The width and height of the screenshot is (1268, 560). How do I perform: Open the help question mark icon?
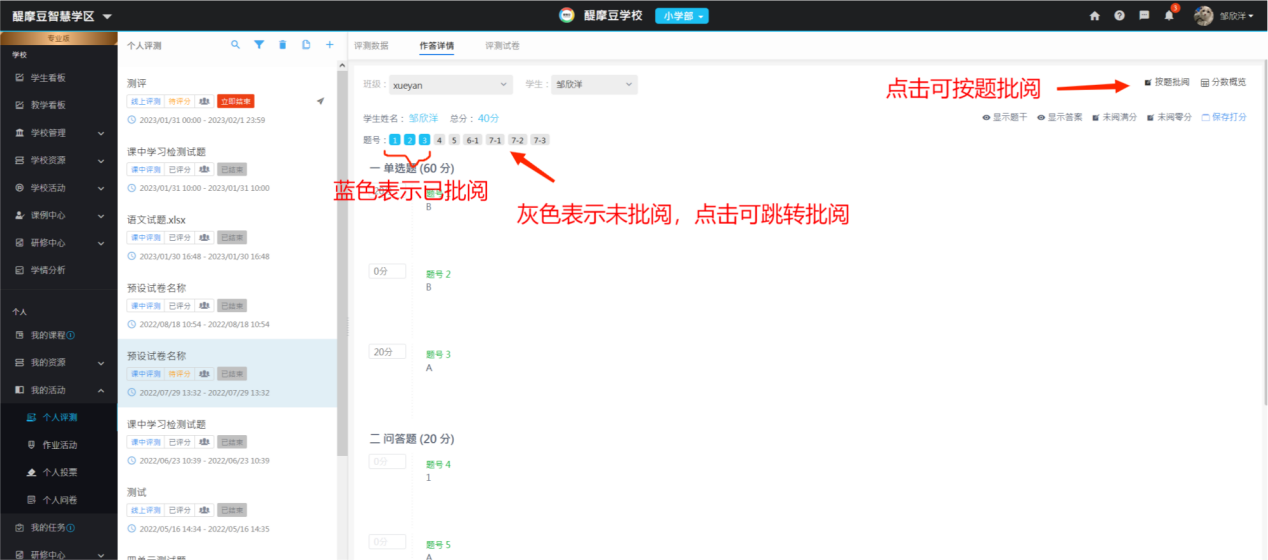coord(1119,16)
